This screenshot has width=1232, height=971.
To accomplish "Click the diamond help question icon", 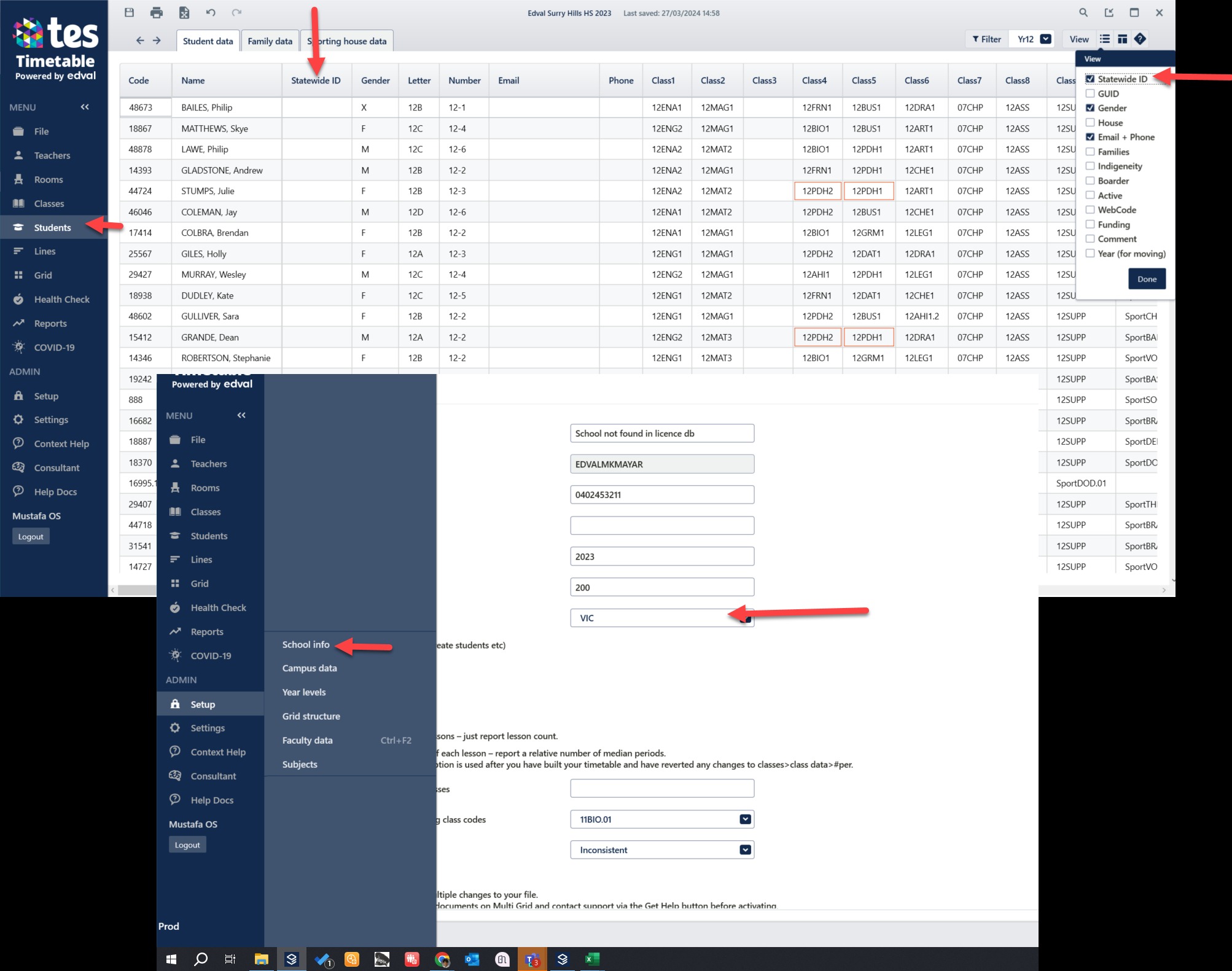I will point(1140,39).
